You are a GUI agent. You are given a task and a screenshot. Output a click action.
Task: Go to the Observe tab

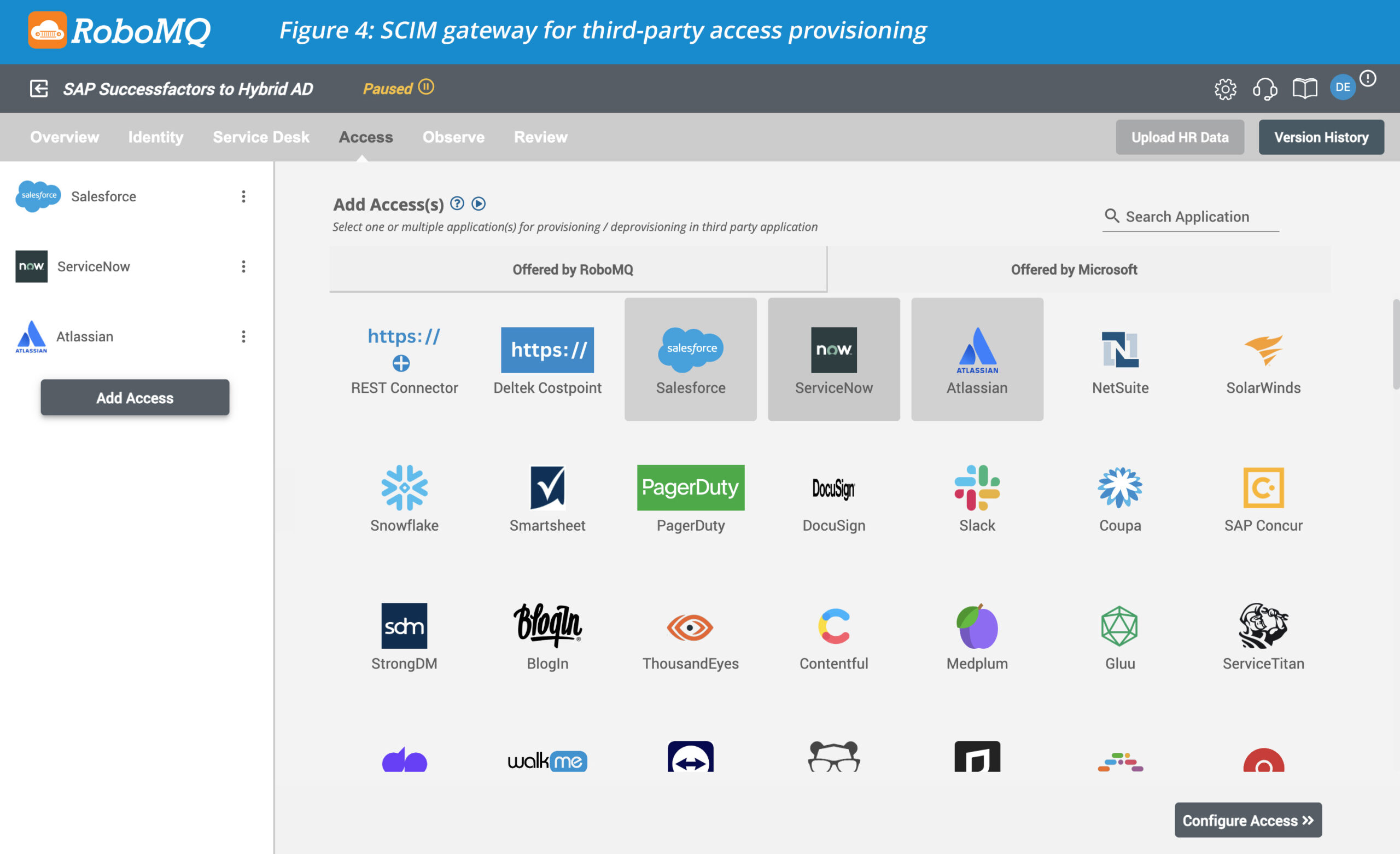tap(453, 136)
